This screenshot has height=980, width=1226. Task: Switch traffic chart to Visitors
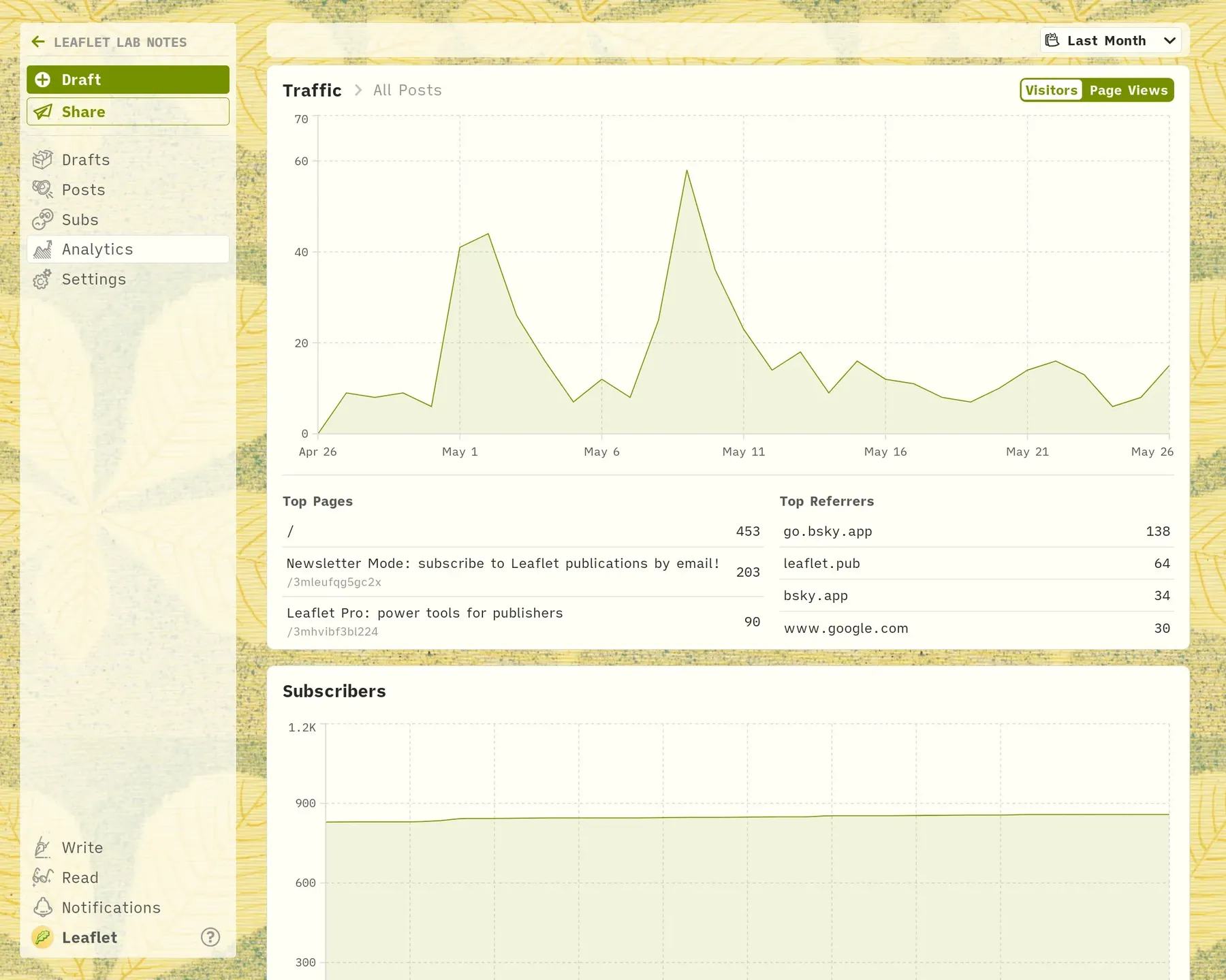(1051, 90)
